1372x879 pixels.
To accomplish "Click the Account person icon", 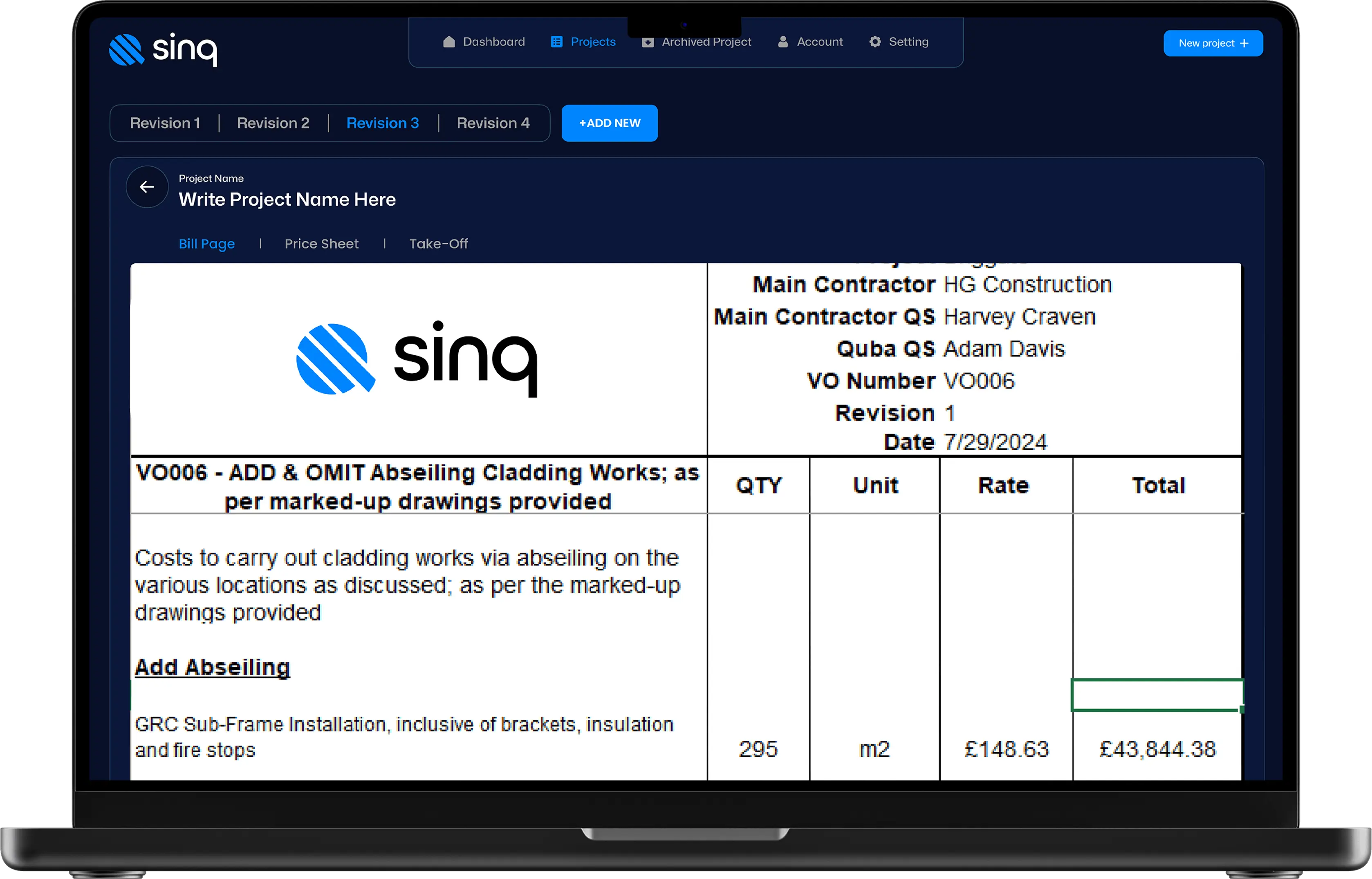I will tap(783, 42).
